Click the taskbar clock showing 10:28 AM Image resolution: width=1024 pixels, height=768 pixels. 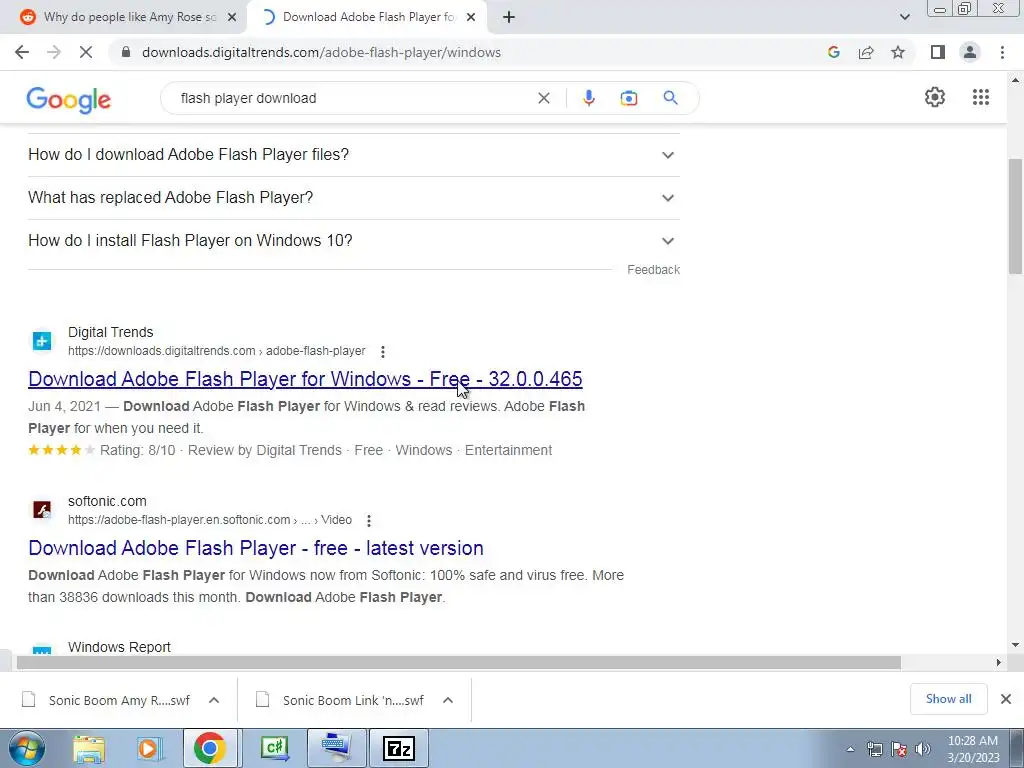(973, 749)
